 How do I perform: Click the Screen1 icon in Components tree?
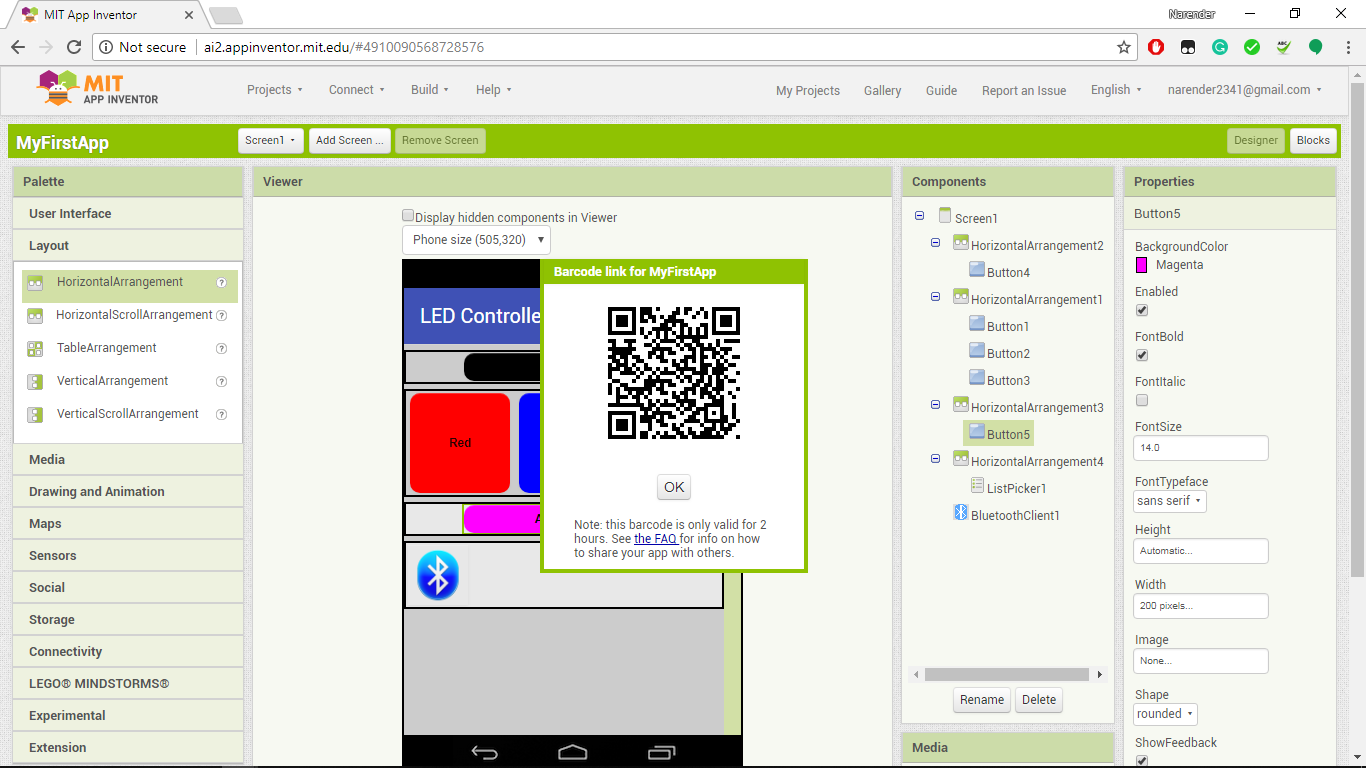(x=944, y=215)
